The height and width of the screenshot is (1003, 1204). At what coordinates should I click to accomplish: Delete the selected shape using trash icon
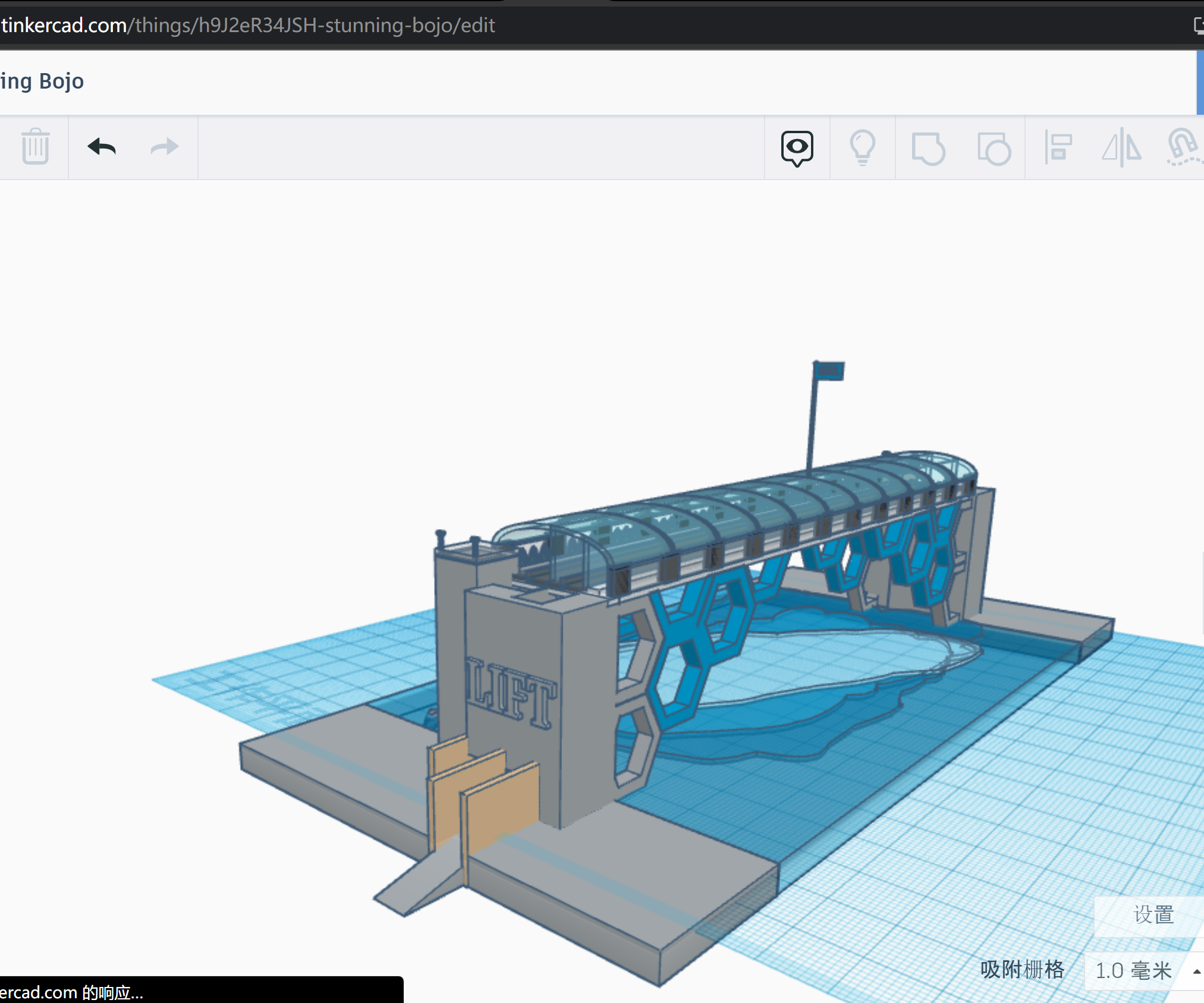click(x=34, y=147)
